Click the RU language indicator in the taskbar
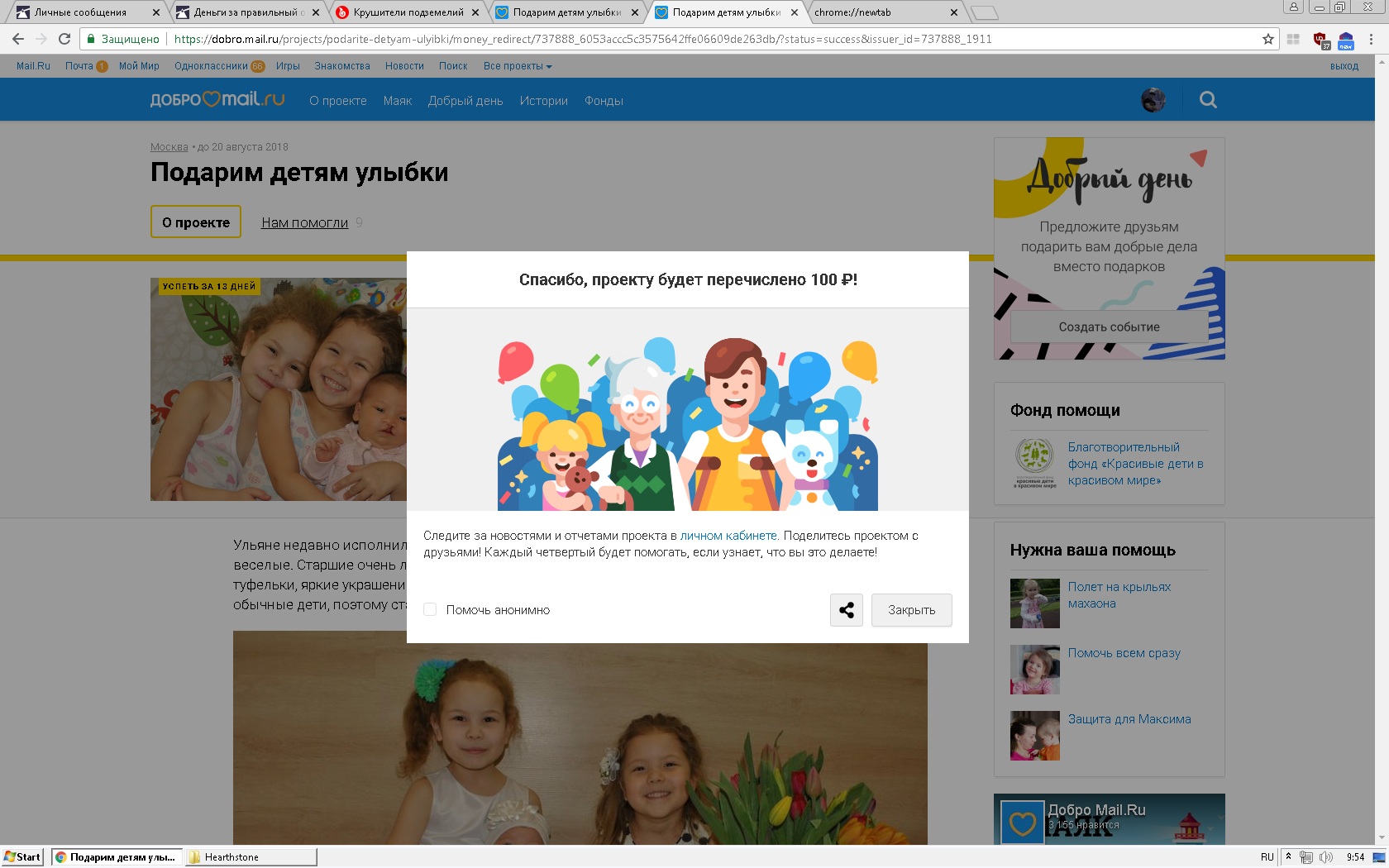 1267,857
